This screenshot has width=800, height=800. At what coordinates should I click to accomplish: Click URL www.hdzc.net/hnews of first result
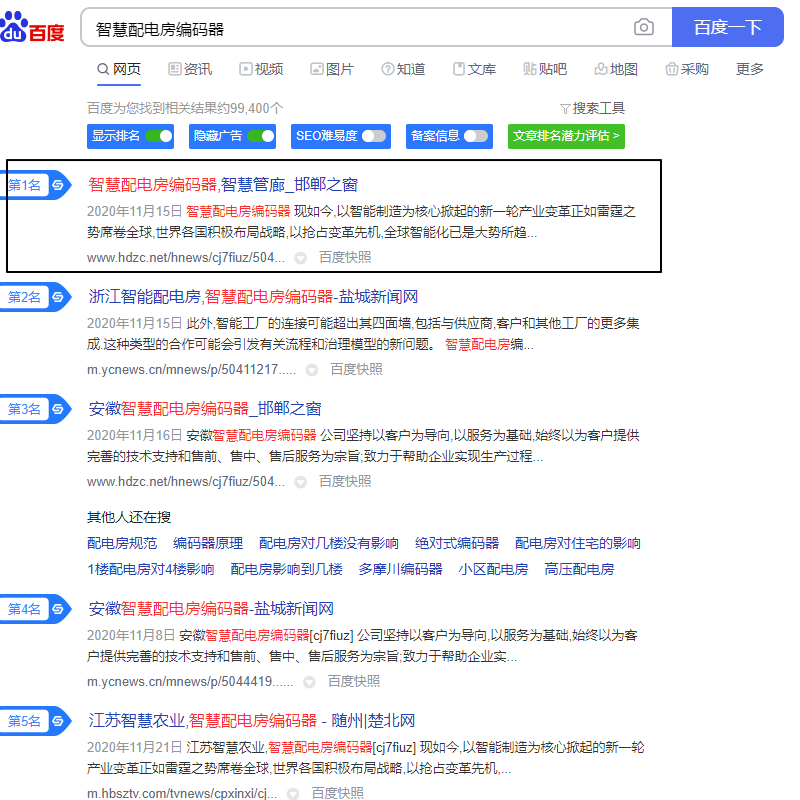click(186, 258)
